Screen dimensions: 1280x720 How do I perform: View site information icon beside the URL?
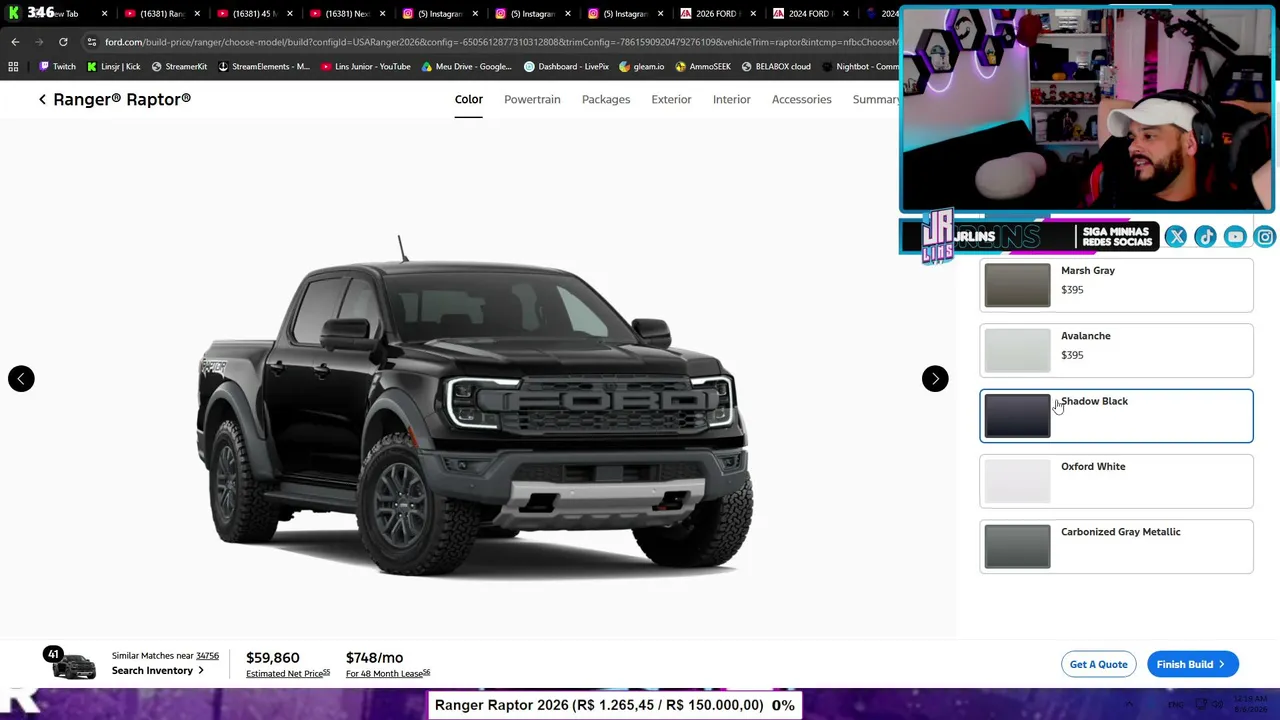[92, 42]
